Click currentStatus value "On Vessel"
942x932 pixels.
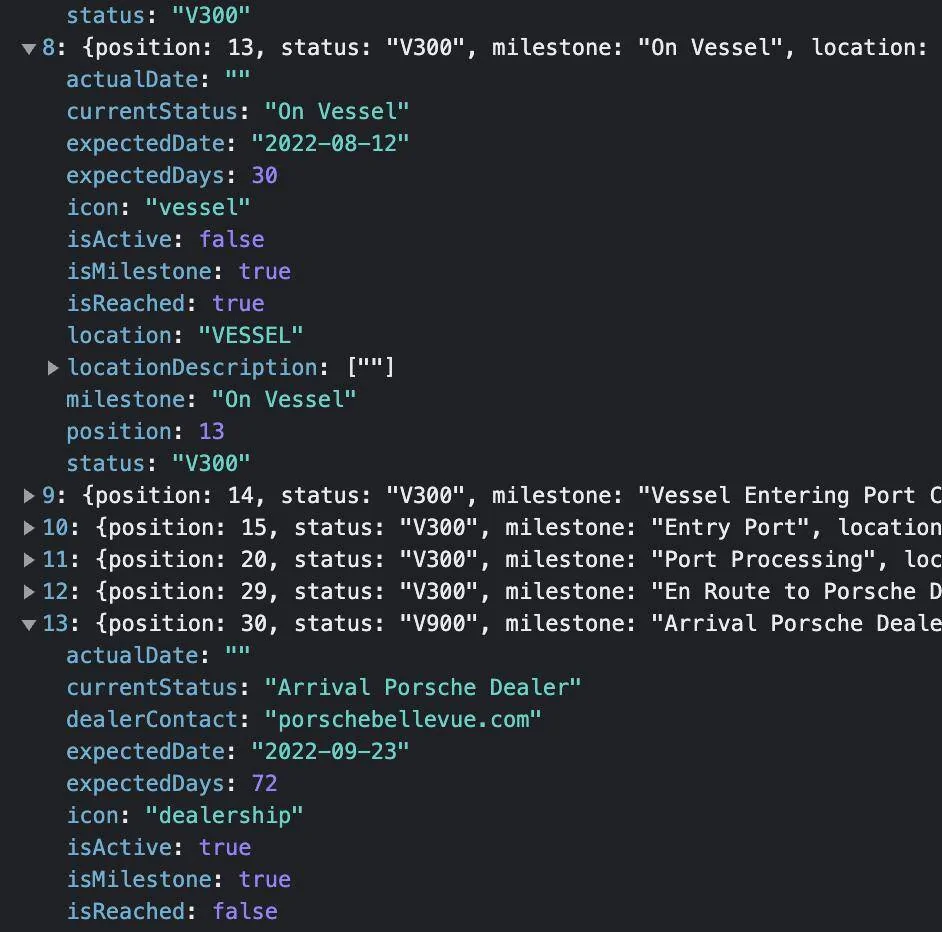click(336, 111)
